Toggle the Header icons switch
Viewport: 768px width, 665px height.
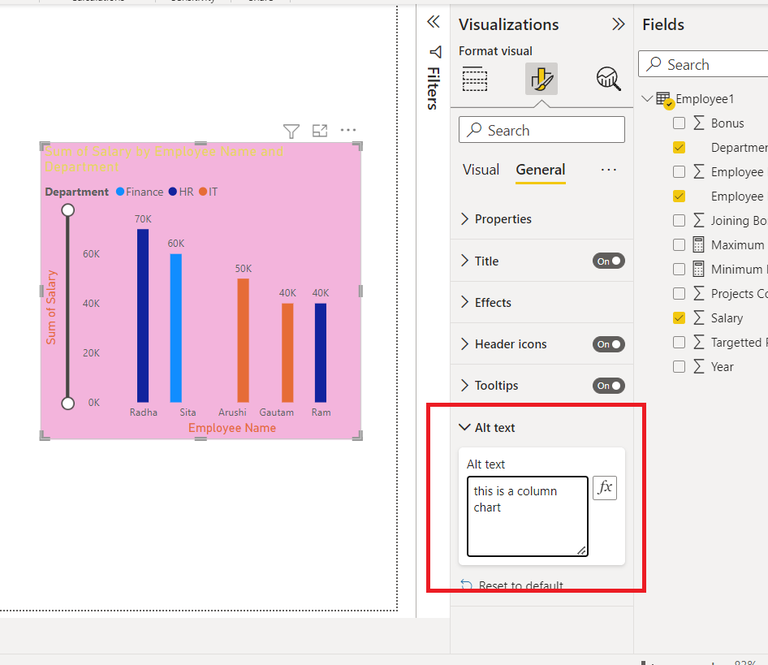coord(609,344)
